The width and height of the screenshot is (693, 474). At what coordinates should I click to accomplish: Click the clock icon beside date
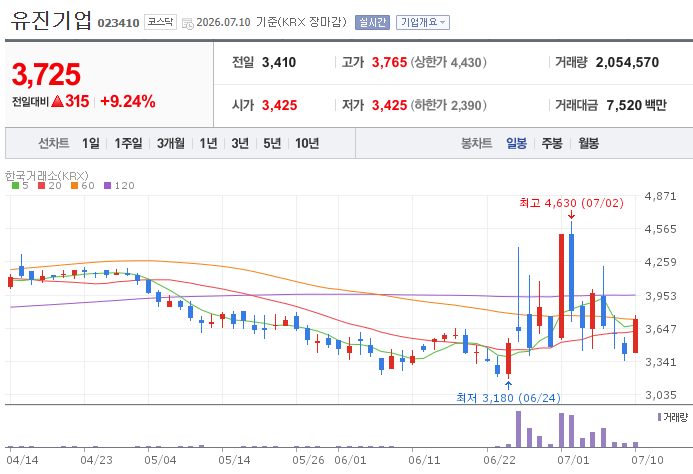(x=187, y=23)
